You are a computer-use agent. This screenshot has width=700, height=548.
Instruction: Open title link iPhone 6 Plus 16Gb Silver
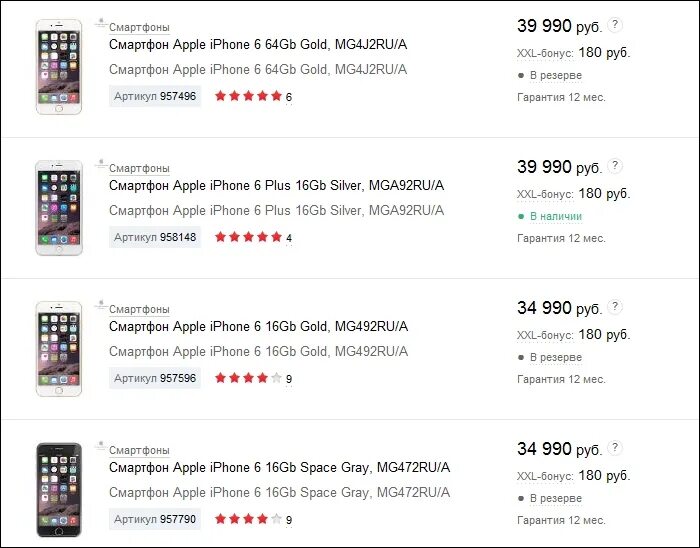[x=276, y=186]
